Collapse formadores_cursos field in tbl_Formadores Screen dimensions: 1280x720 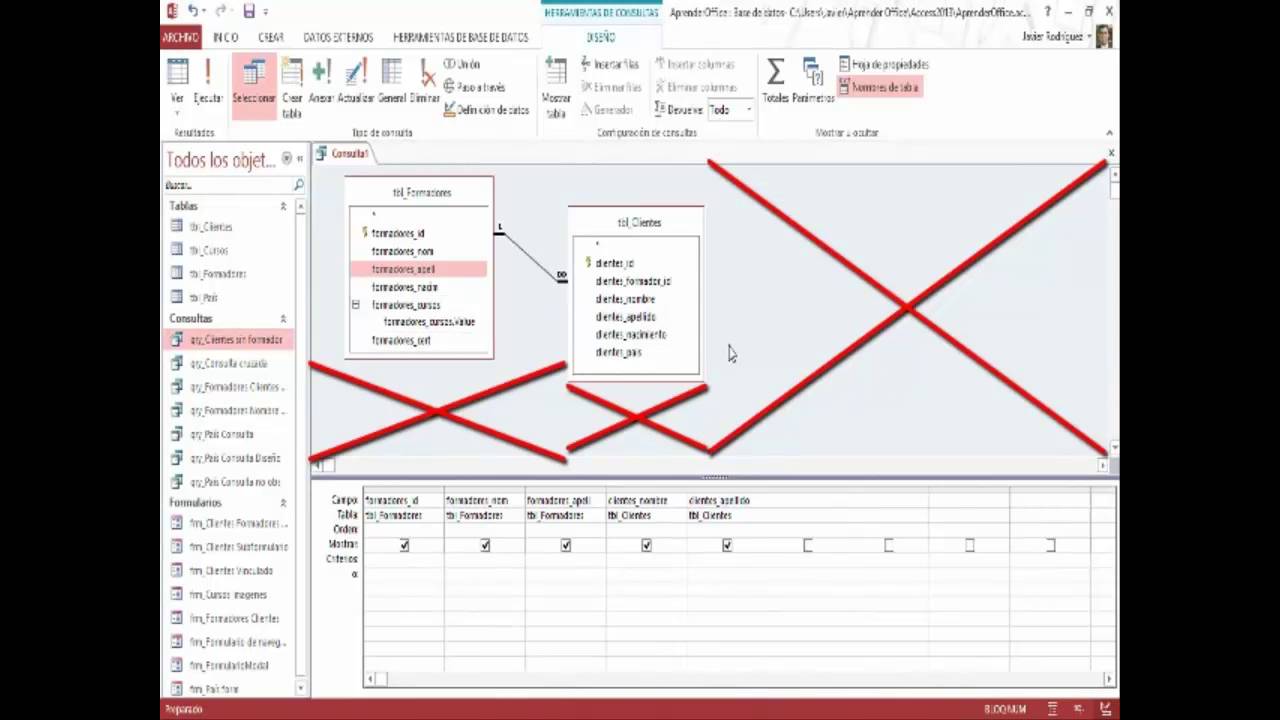(355, 304)
